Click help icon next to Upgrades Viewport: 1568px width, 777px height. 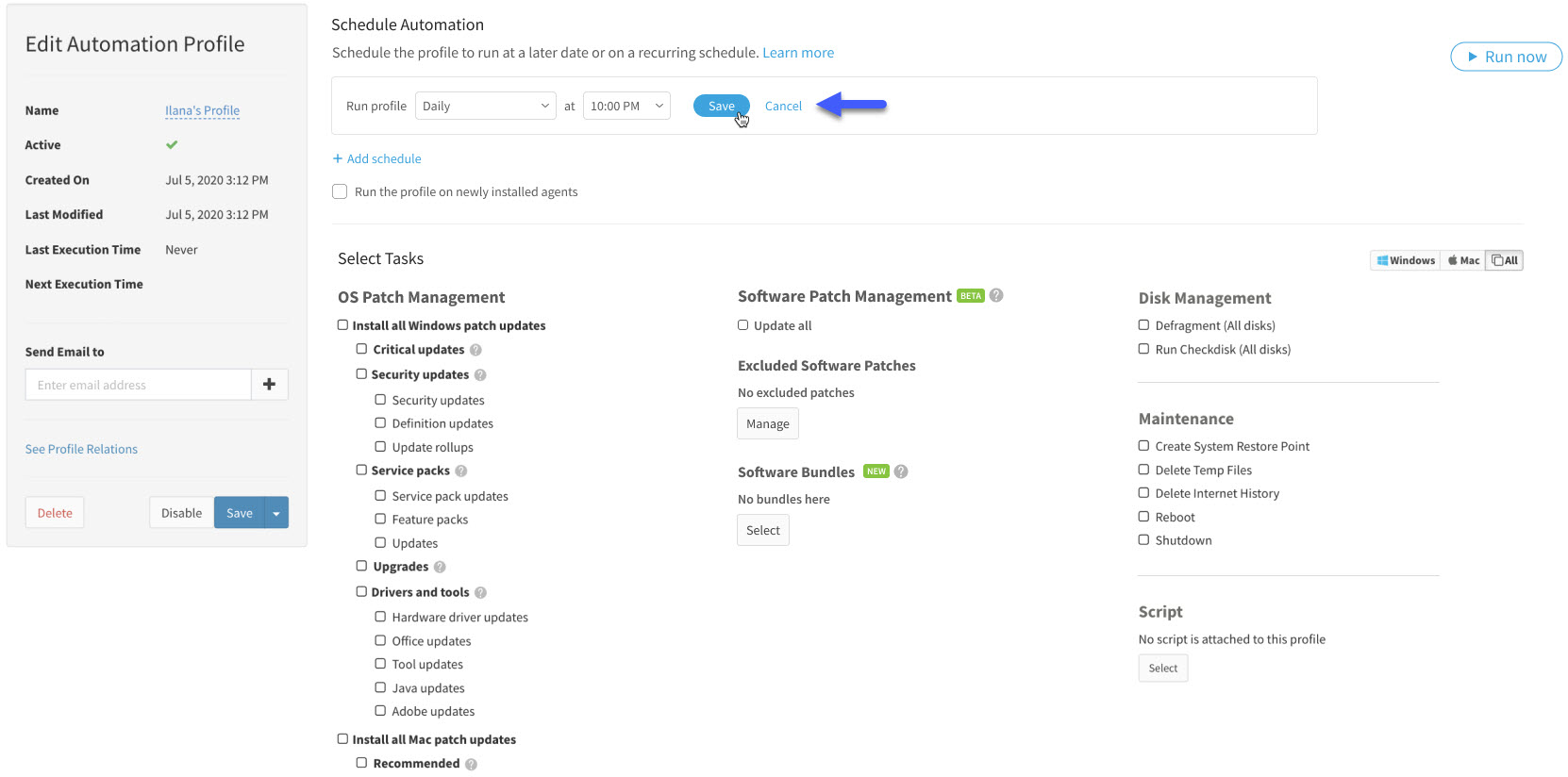pos(440,567)
